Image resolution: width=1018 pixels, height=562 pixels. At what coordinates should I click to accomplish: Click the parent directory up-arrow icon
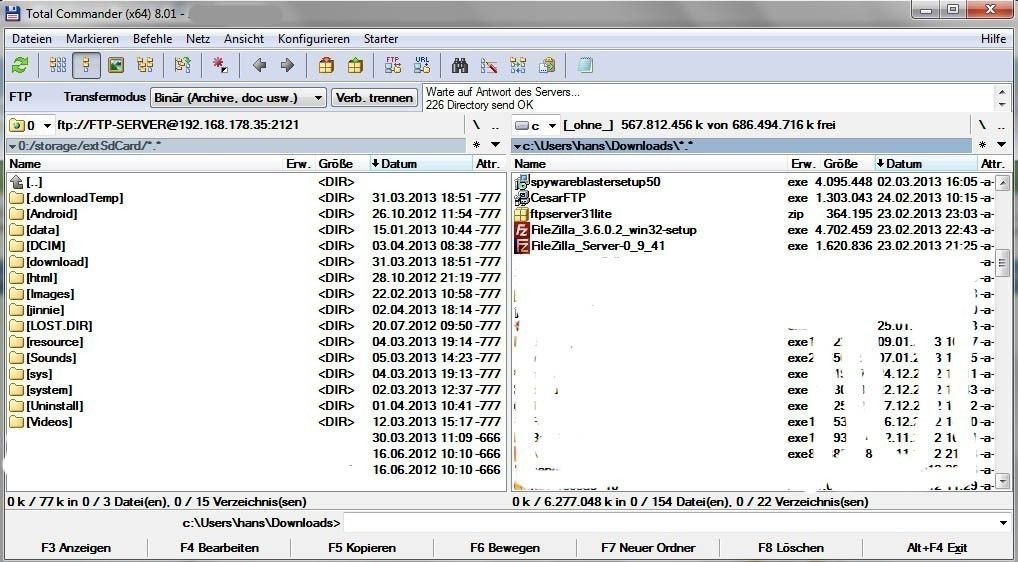[x=17, y=182]
